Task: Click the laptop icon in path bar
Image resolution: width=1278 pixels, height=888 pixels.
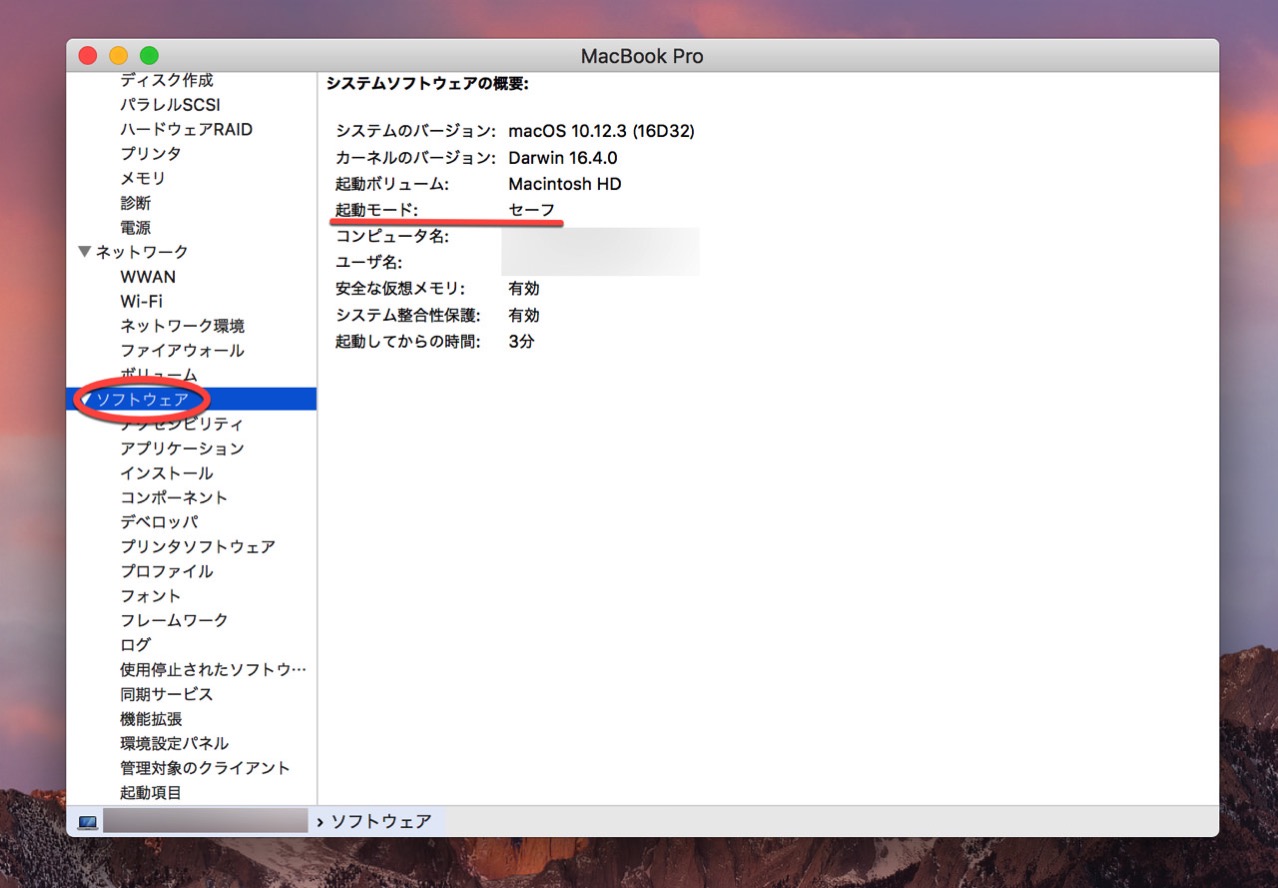Action: [x=88, y=822]
